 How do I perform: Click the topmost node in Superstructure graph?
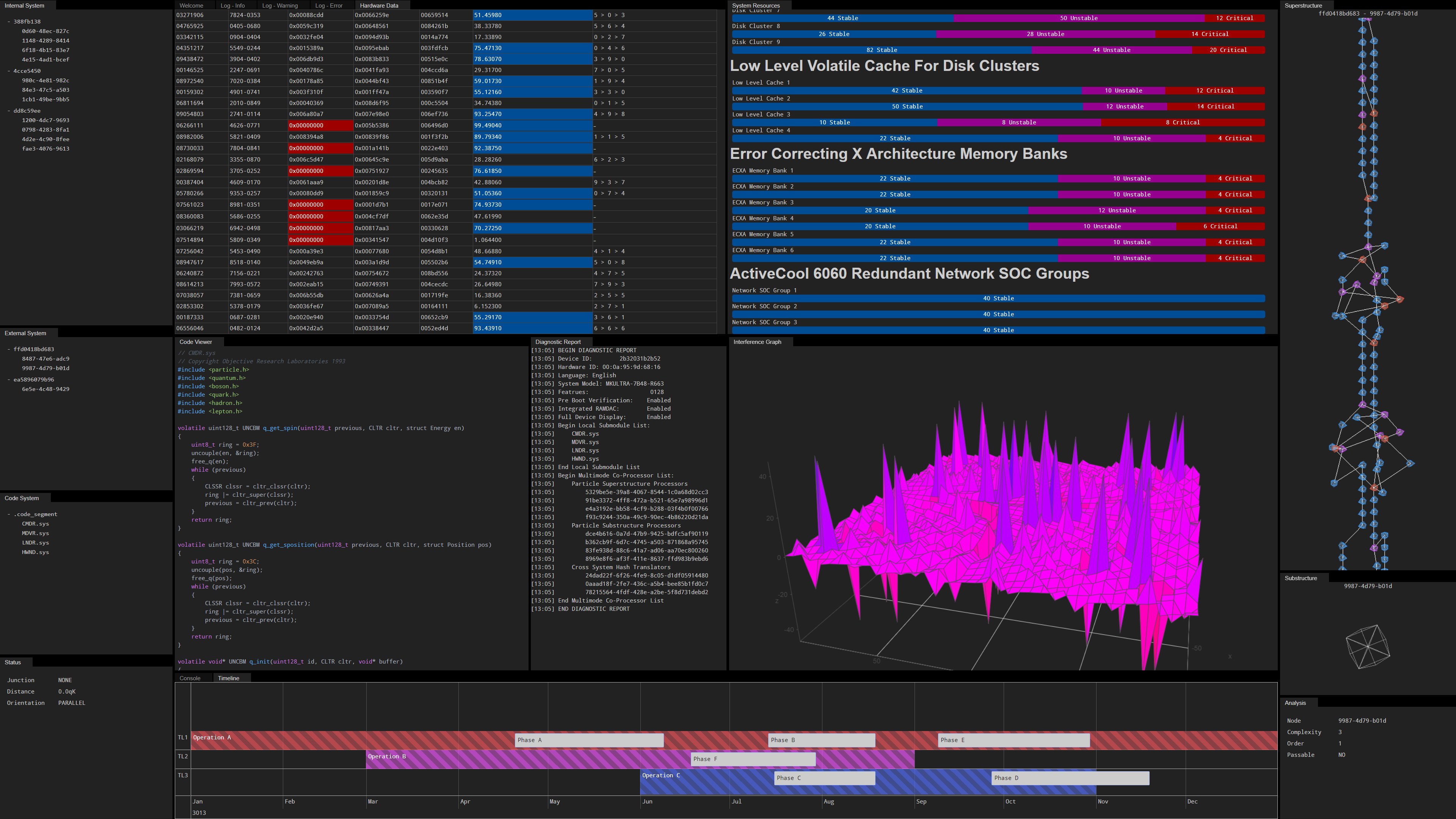coord(1363,20)
